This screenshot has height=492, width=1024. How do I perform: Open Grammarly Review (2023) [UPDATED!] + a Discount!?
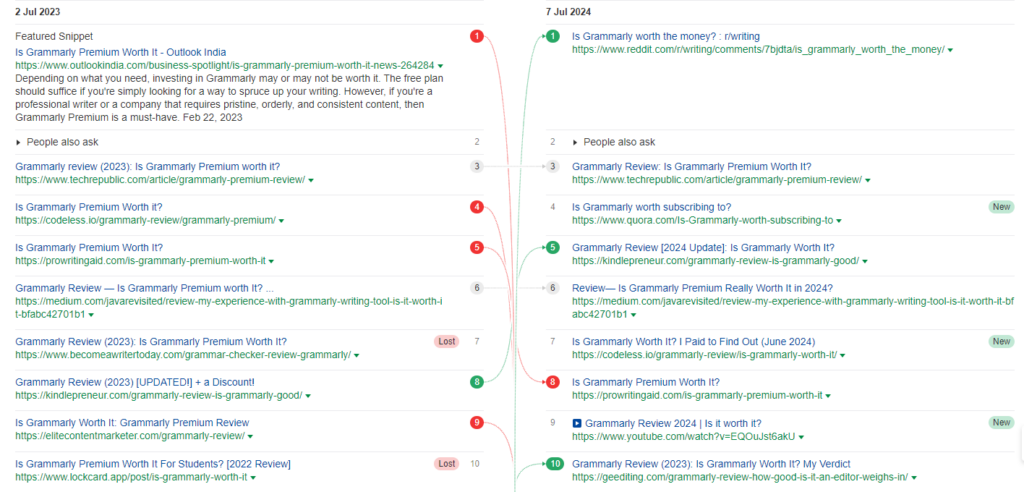tap(135, 382)
